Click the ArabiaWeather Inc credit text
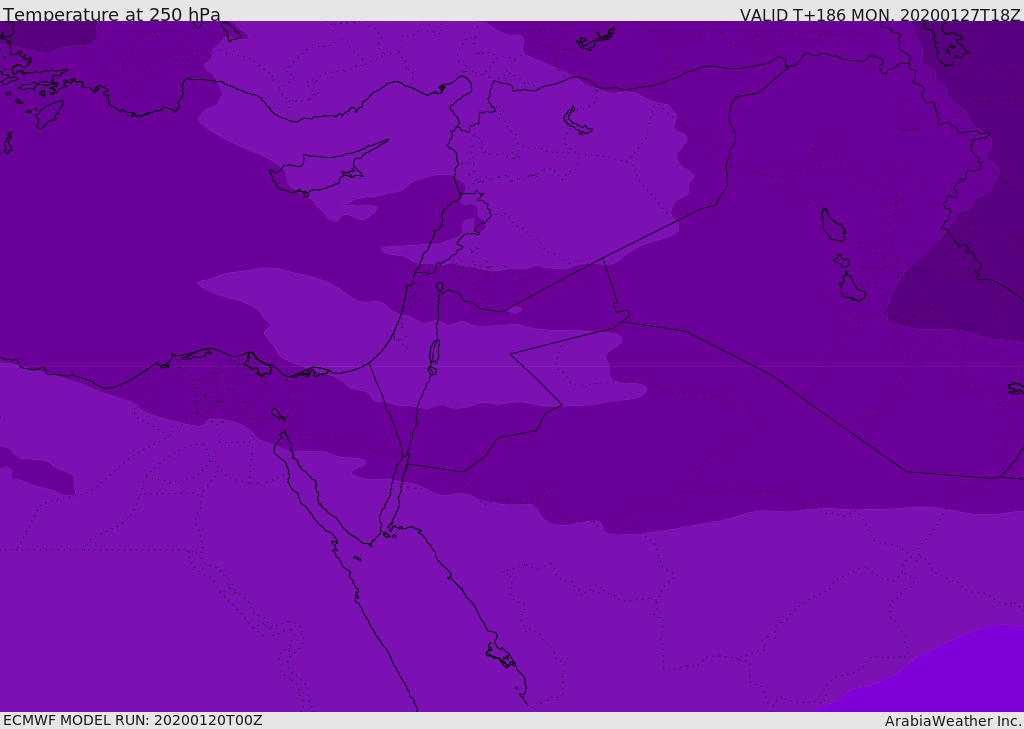This screenshot has width=1024, height=729. [952, 721]
